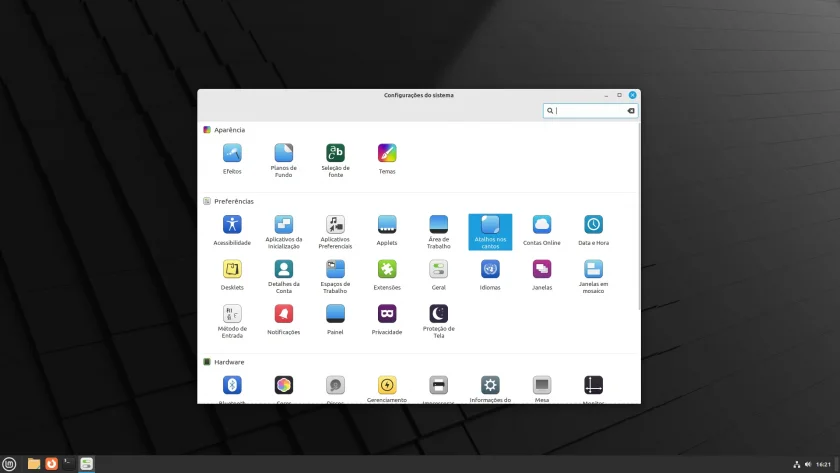Open Bluetooth hardware settings

[x=232, y=389]
